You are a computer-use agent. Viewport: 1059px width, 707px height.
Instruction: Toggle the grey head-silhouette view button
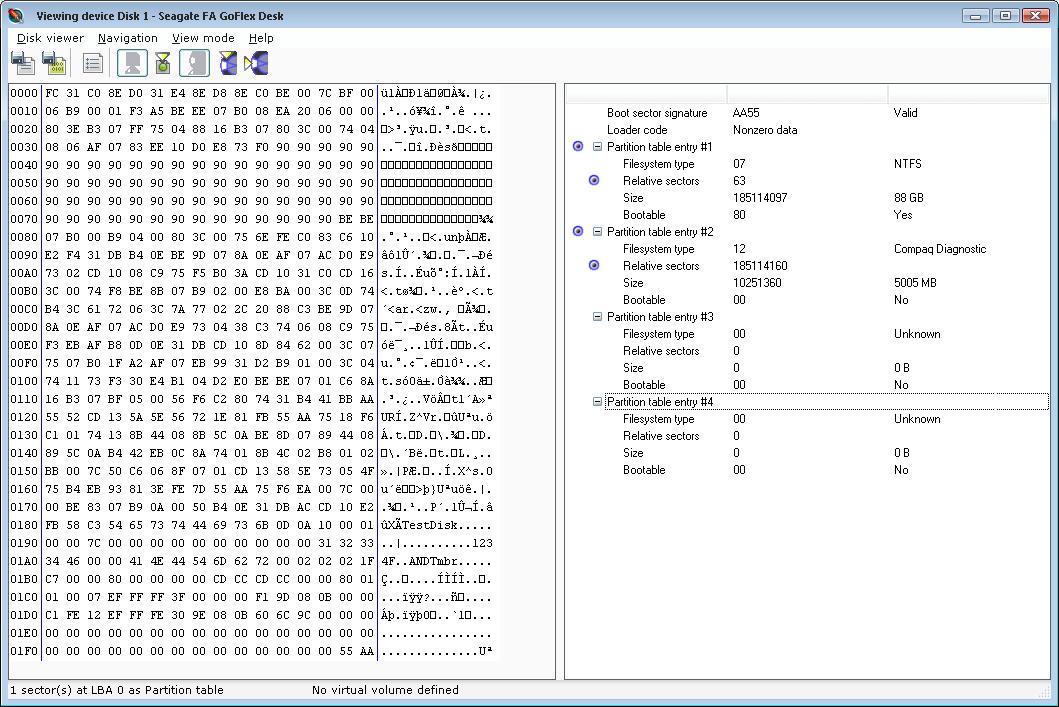pos(195,63)
